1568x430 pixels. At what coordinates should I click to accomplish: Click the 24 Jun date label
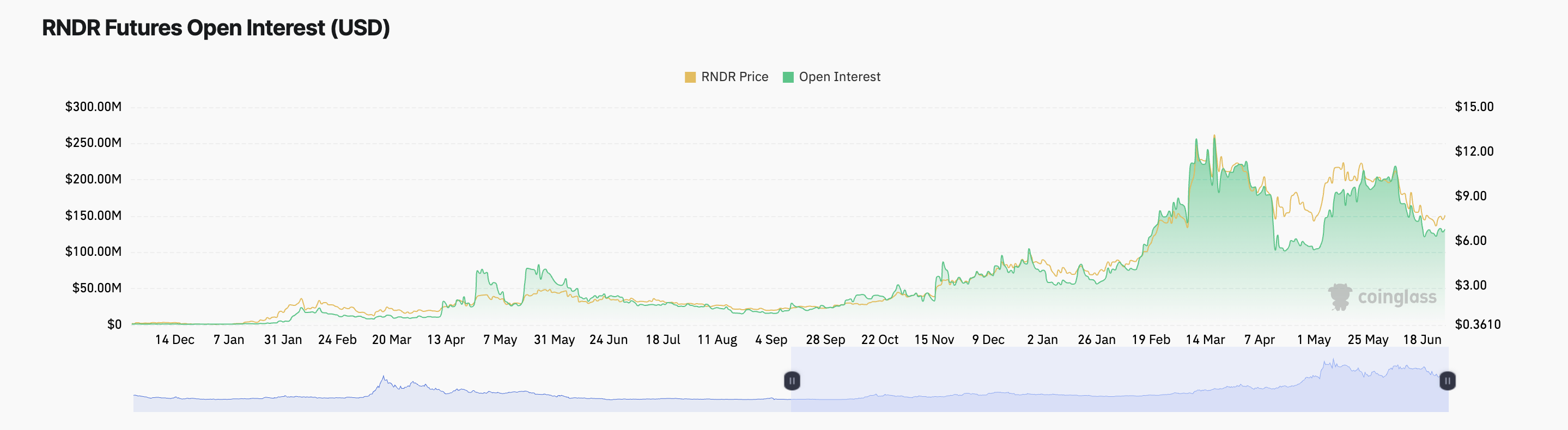pyautogui.click(x=609, y=340)
